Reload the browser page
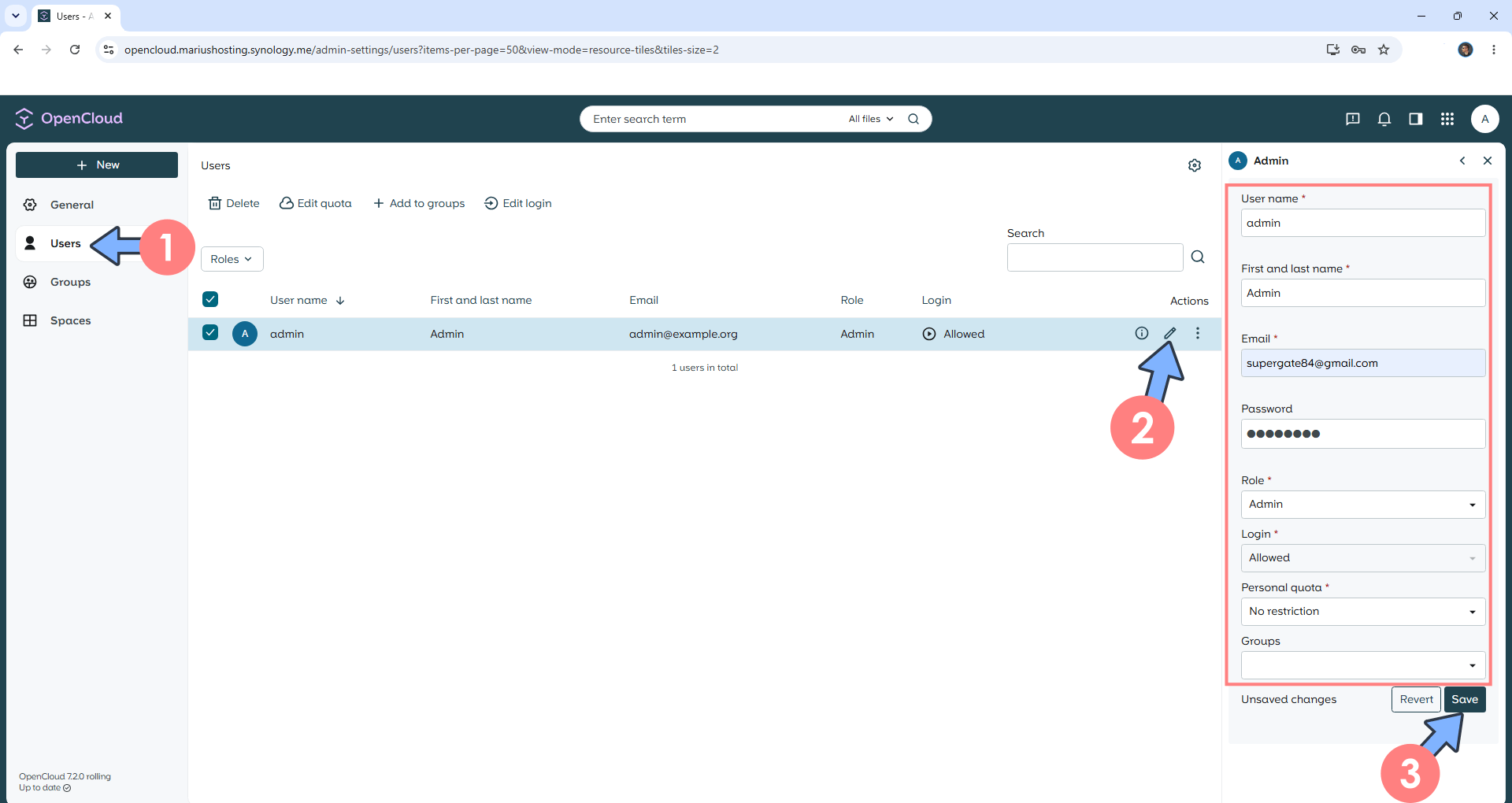Image resolution: width=1512 pixels, height=803 pixels. pyautogui.click(x=75, y=50)
